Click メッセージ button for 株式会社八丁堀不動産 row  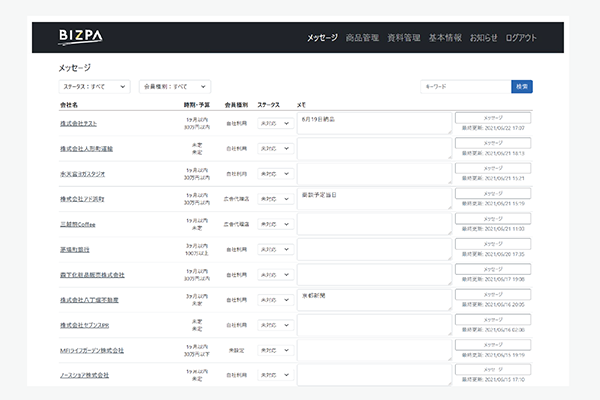click(x=493, y=293)
